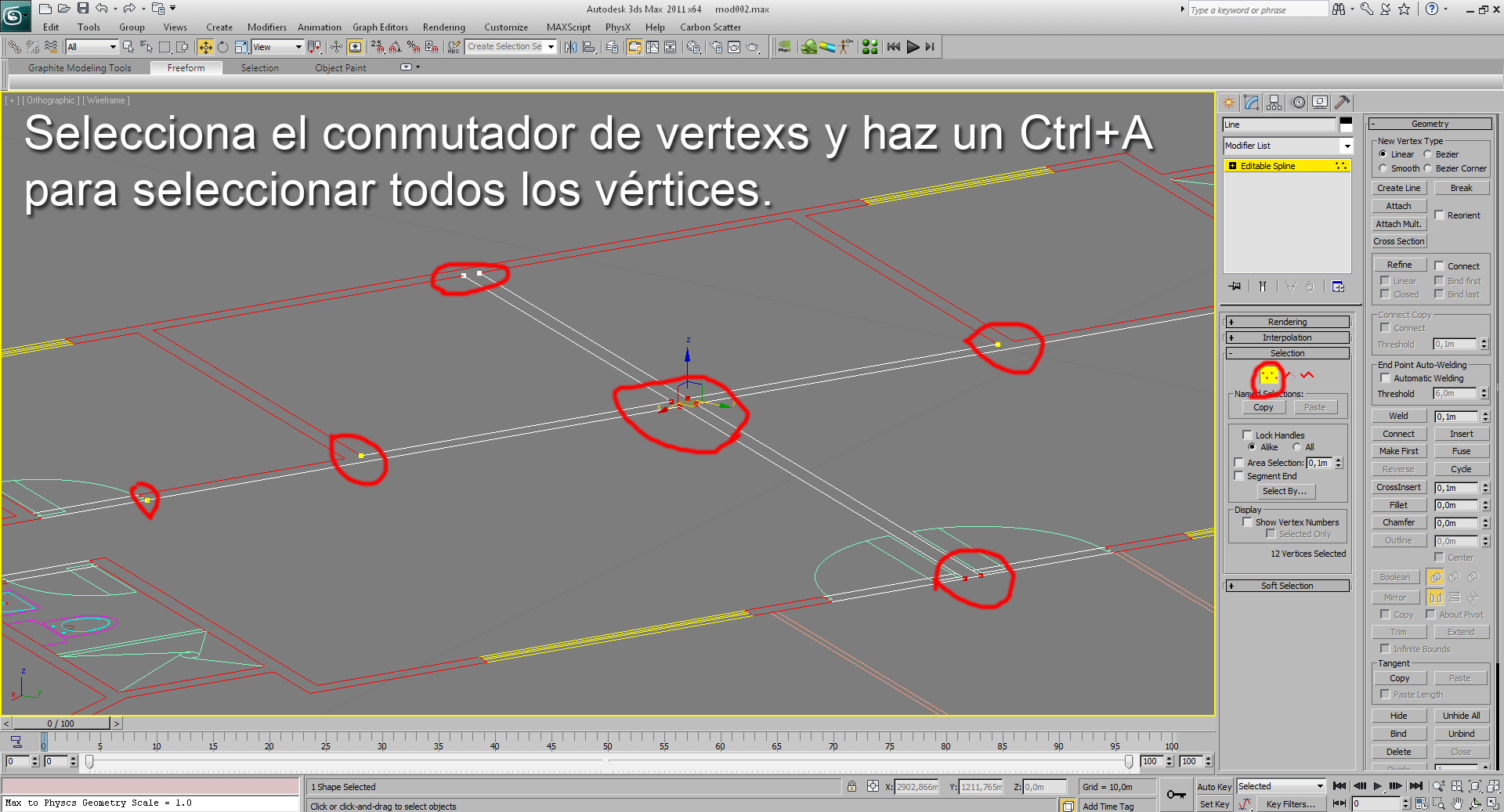Toggle the Snaps 2.5 magnet icon

(x=378, y=47)
